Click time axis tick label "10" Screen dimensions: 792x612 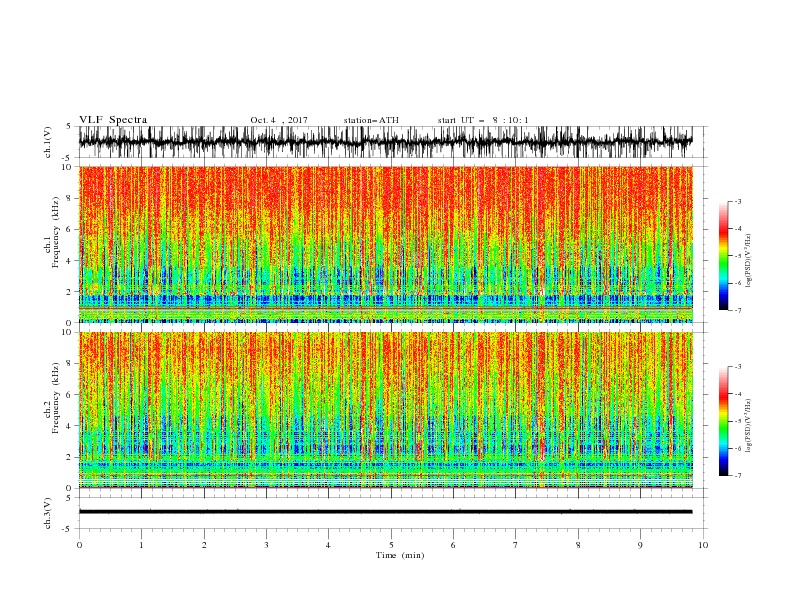(703, 545)
